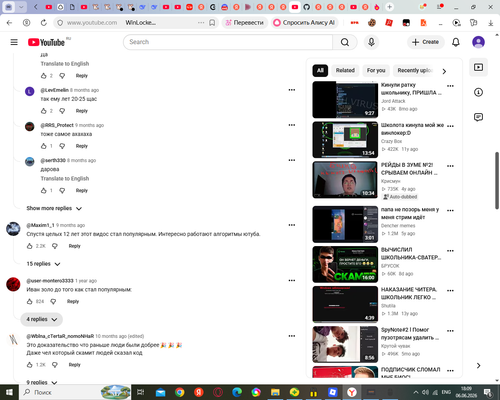
Task: Open the notifications bell
Action: pyautogui.click(x=456, y=42)
